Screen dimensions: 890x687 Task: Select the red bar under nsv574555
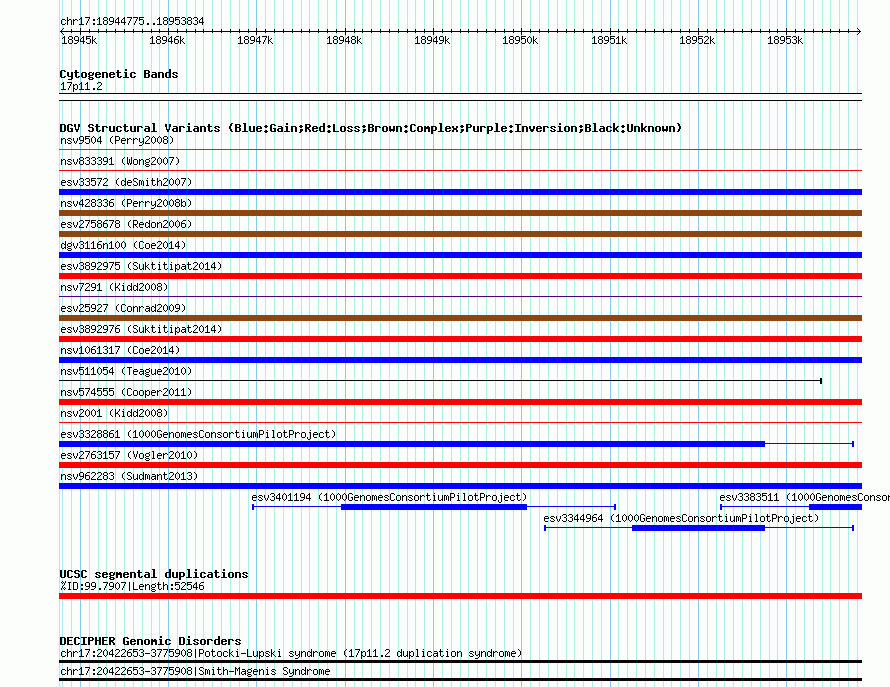(x=460, y=402)
